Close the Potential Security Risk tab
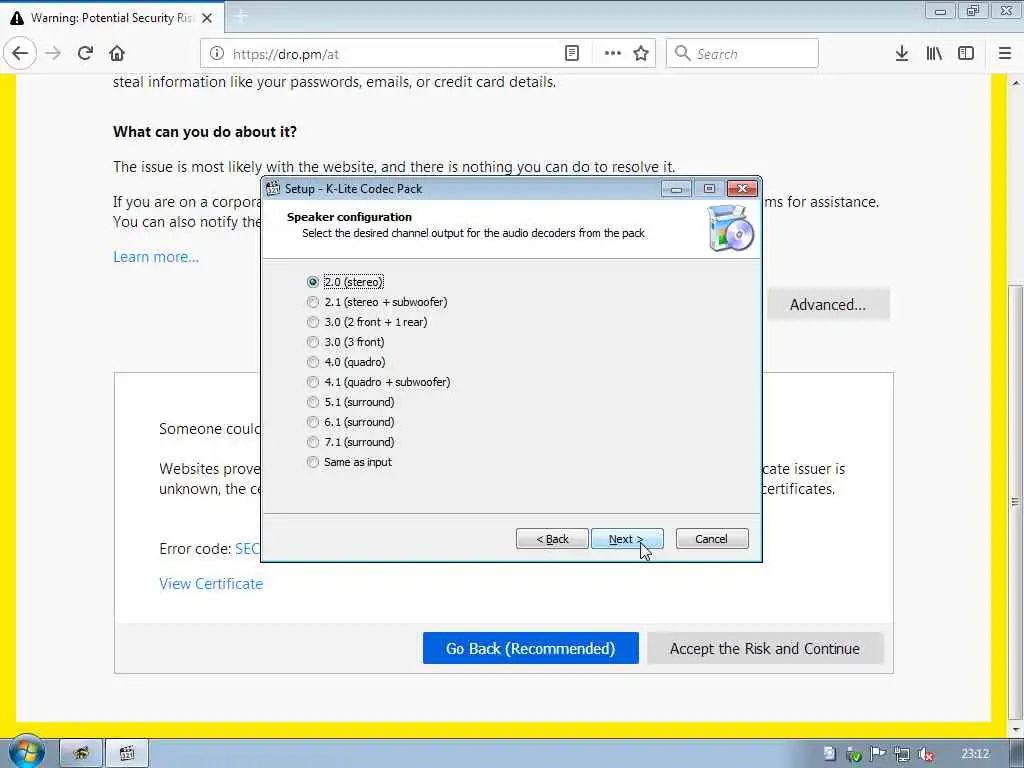Image resolution: width=1024 pixels, height=768 pixels. click(207, 18)
